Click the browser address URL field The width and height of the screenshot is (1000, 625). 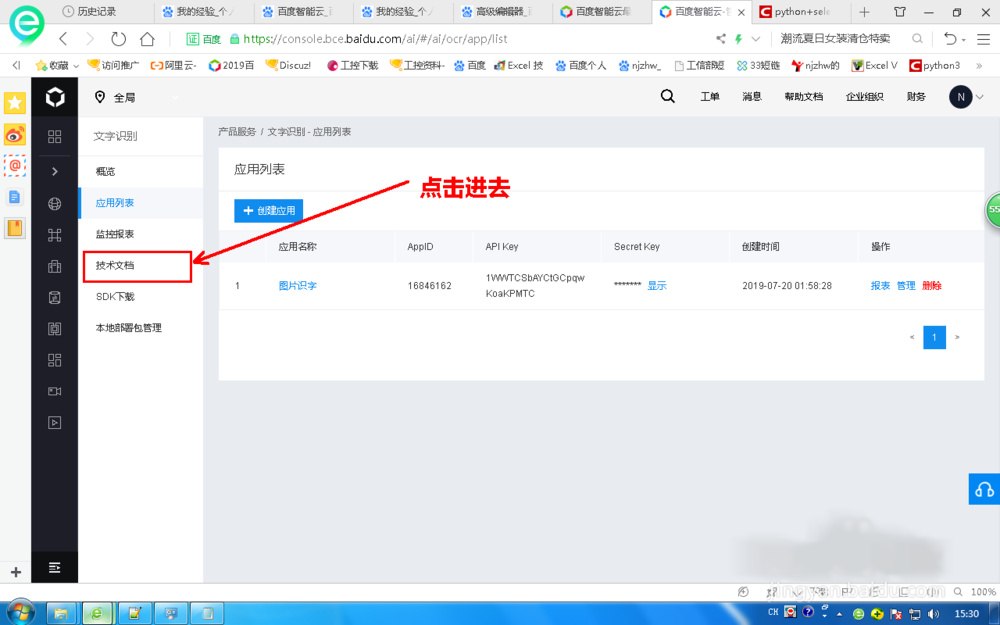[x=375, y=39]
